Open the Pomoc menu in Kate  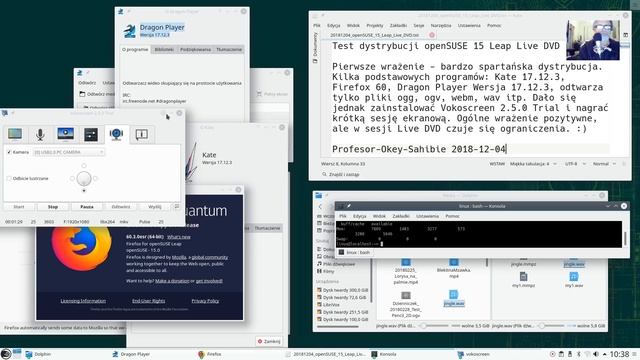click(494, 25)
